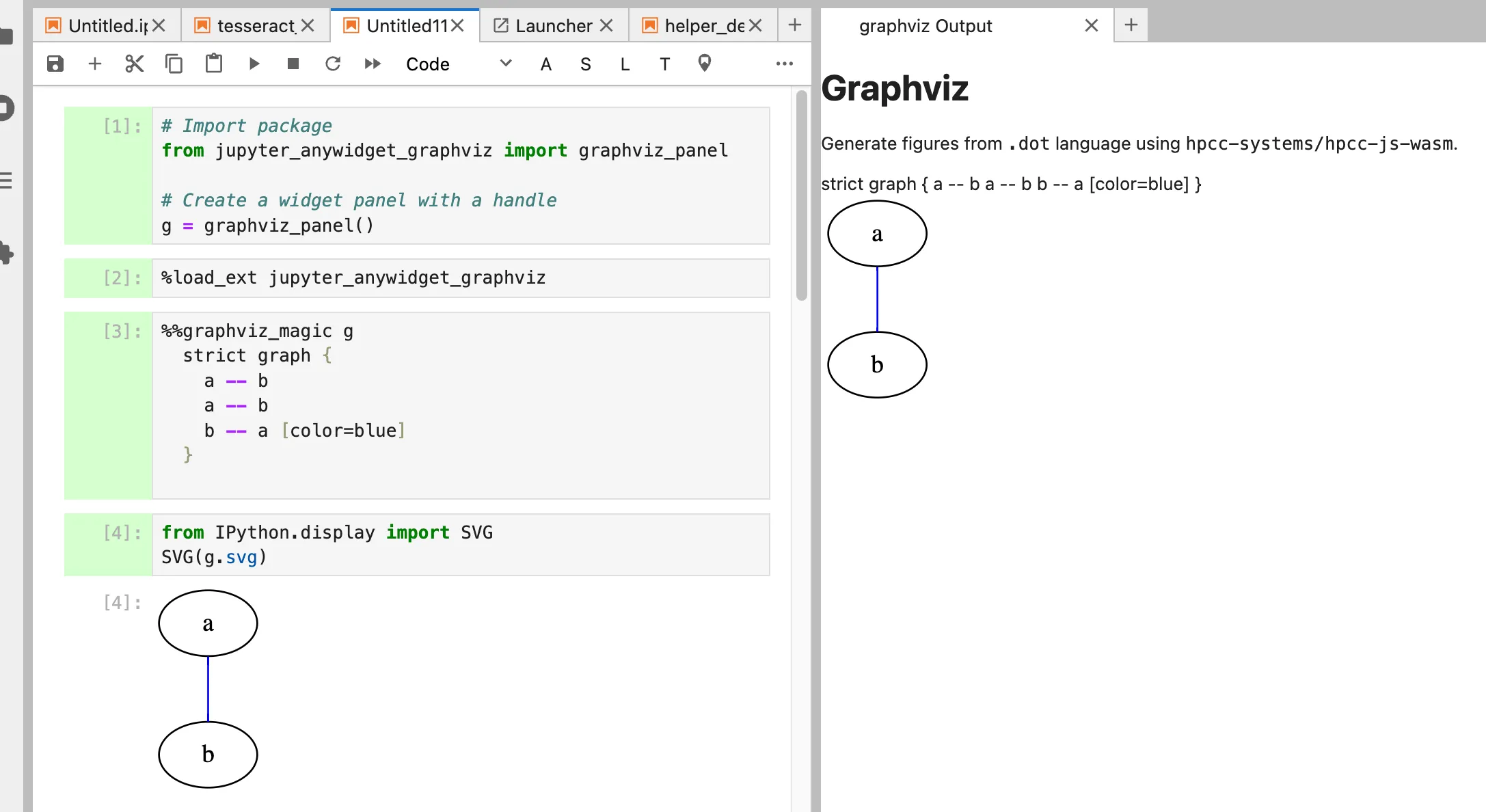Switch to the tesseract notebook tab
The width and height of the screenshot is (1486, 812).
click(256, 26)
